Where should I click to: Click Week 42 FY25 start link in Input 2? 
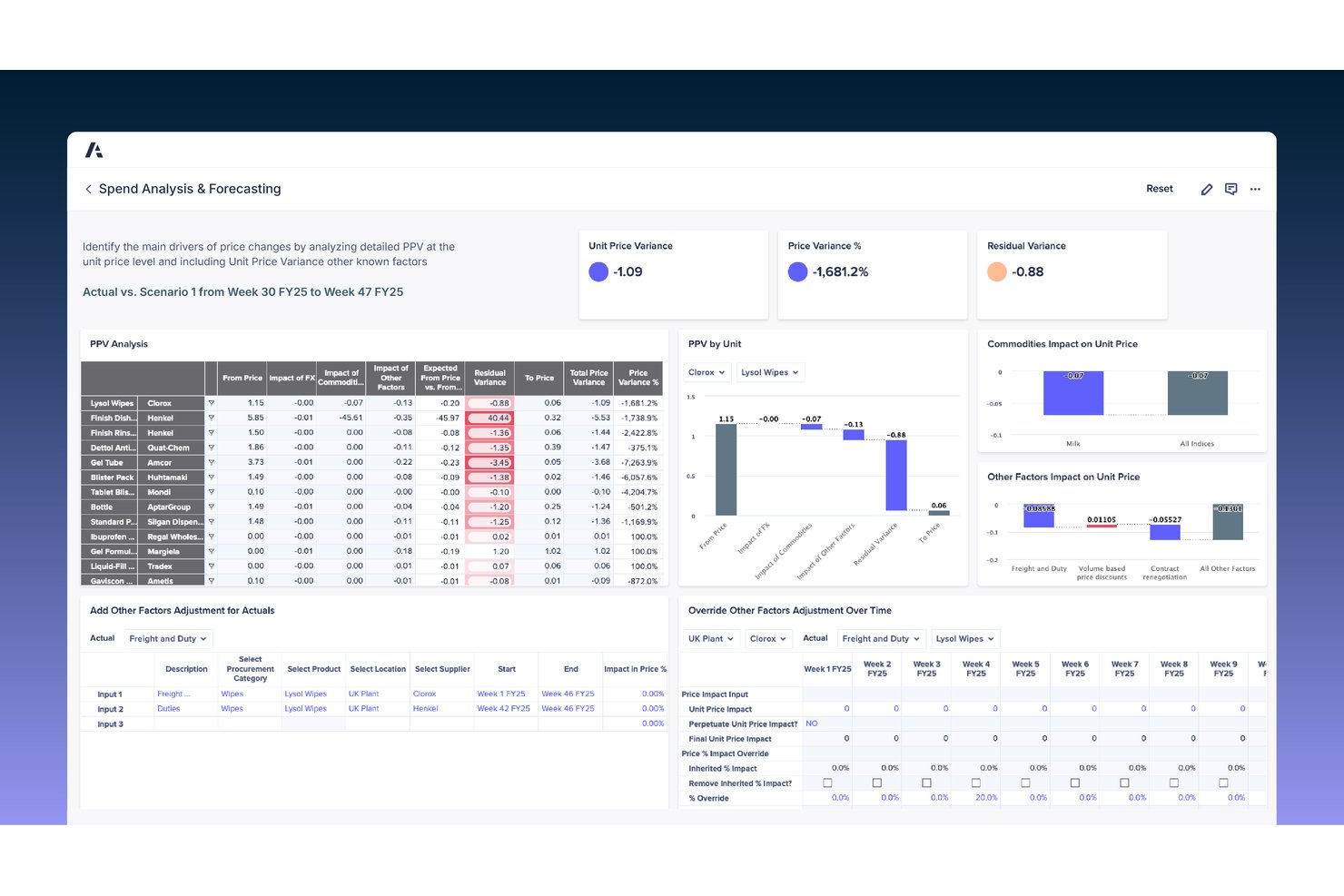click(x=504, y=708)
